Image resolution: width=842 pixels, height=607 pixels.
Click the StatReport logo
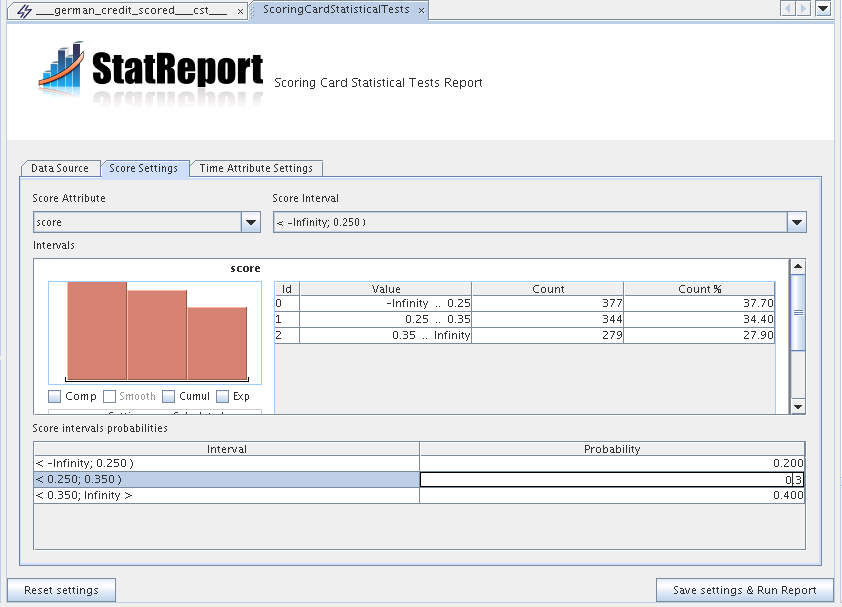150,73
